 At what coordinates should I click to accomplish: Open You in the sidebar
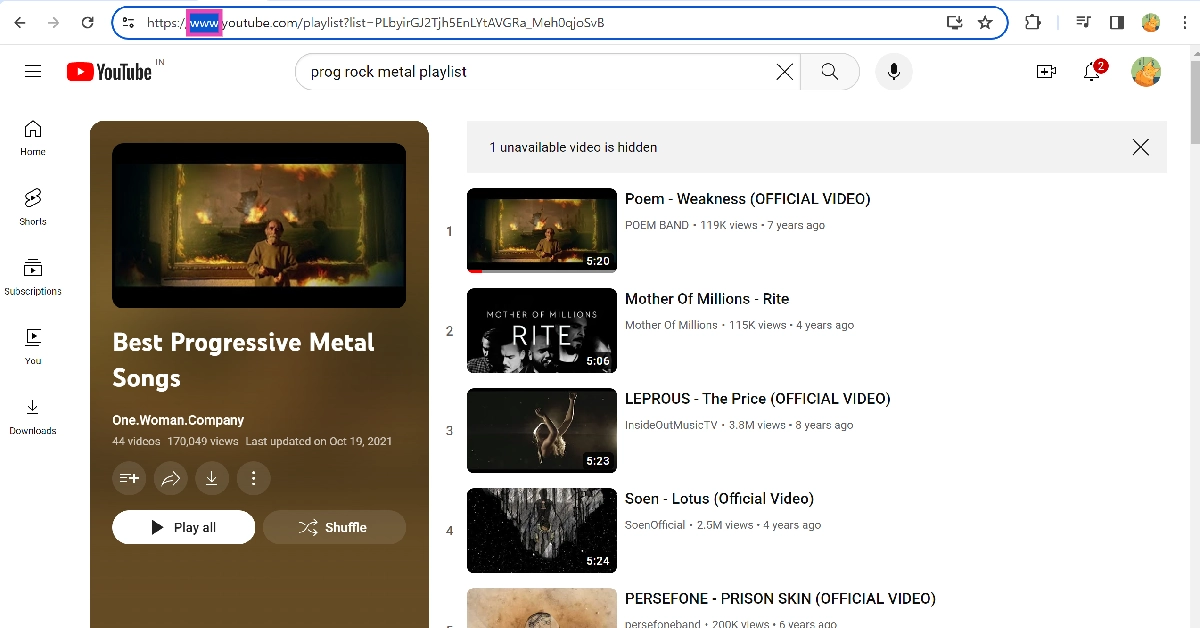click(x=33, y=347)
